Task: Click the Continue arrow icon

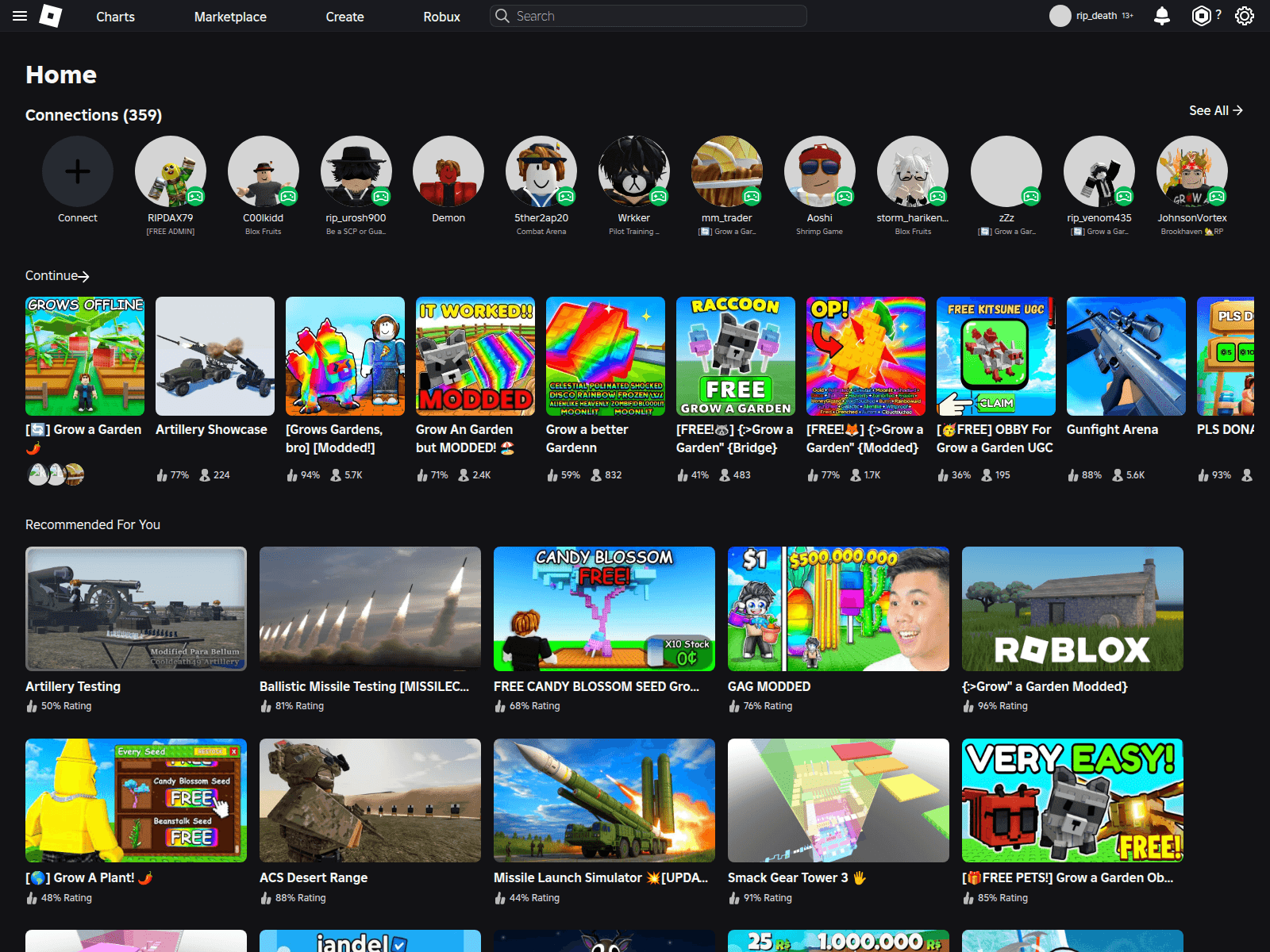Action: [x=84, y=276]
